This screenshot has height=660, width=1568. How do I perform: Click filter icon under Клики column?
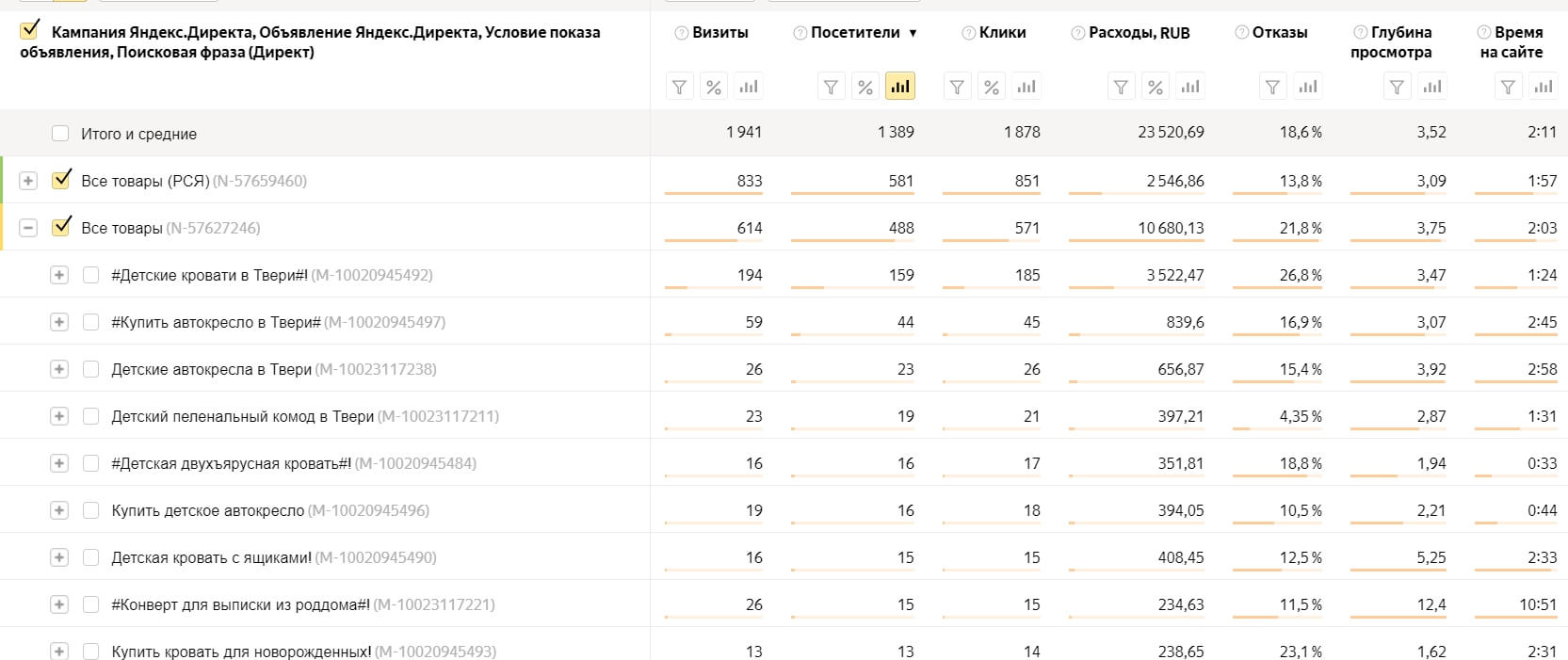coord(957,87)
